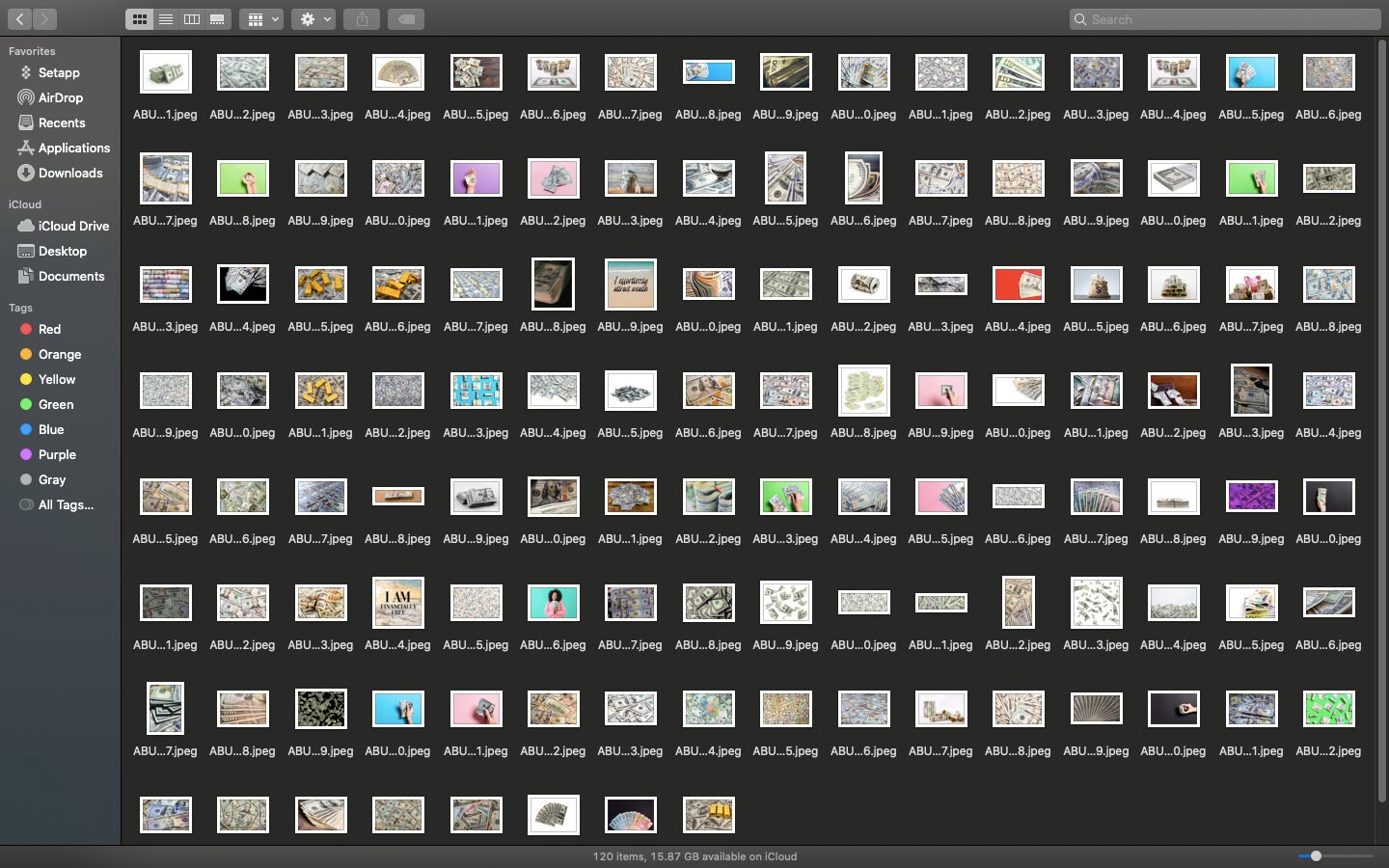1389x868 pixels.
Task: Switch to icon view mode
Action: pos(140,19)
